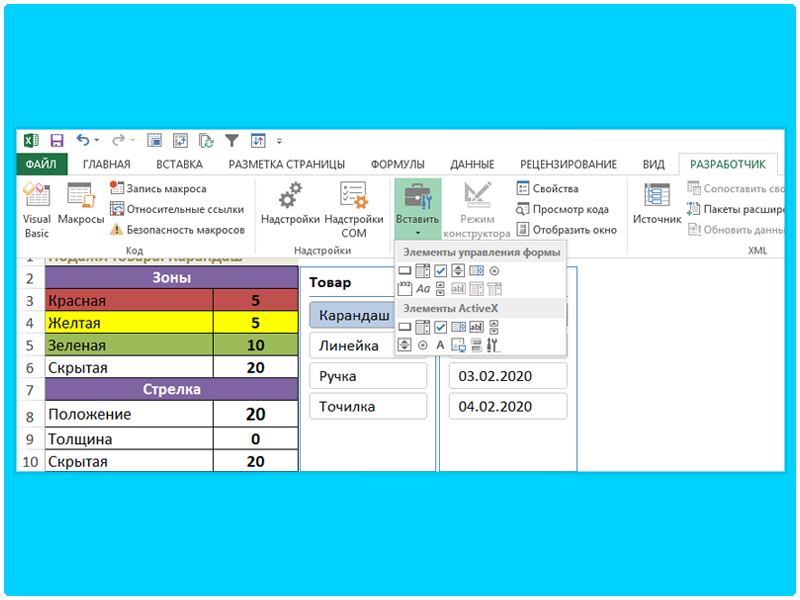Select Ручка in Товар slicer

(368, 376)
